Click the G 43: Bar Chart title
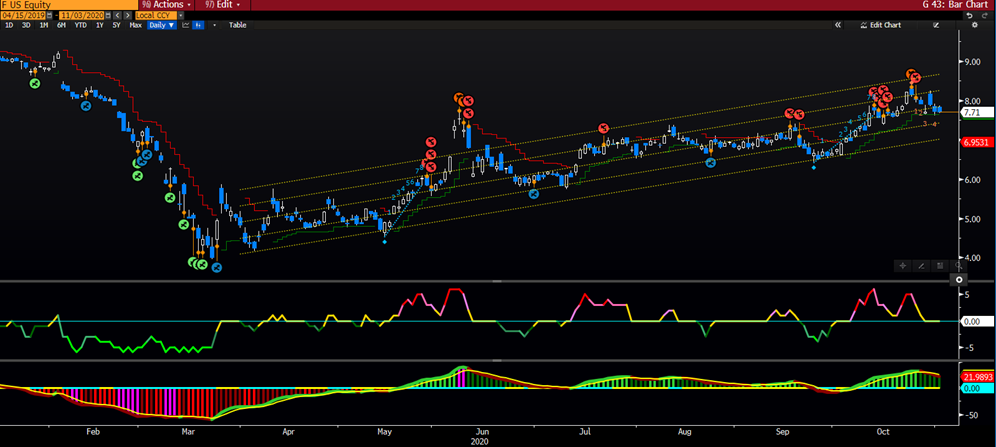996x447 pixels. click(x=957, y=4)
